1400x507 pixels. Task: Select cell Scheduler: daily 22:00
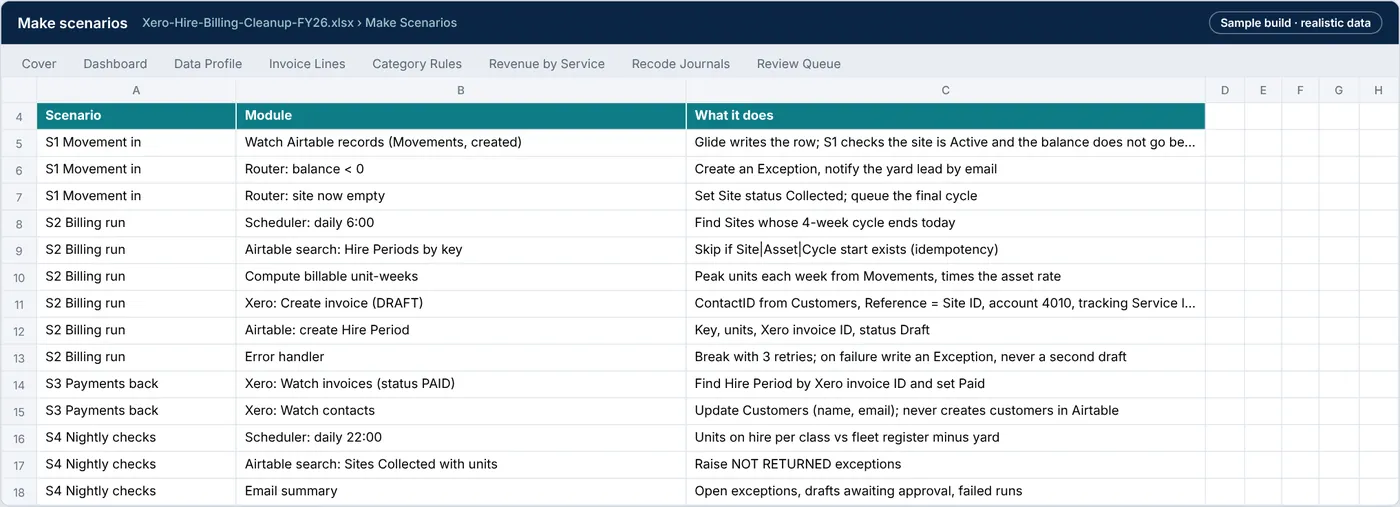pyautogui.click(x=461, y=437)
